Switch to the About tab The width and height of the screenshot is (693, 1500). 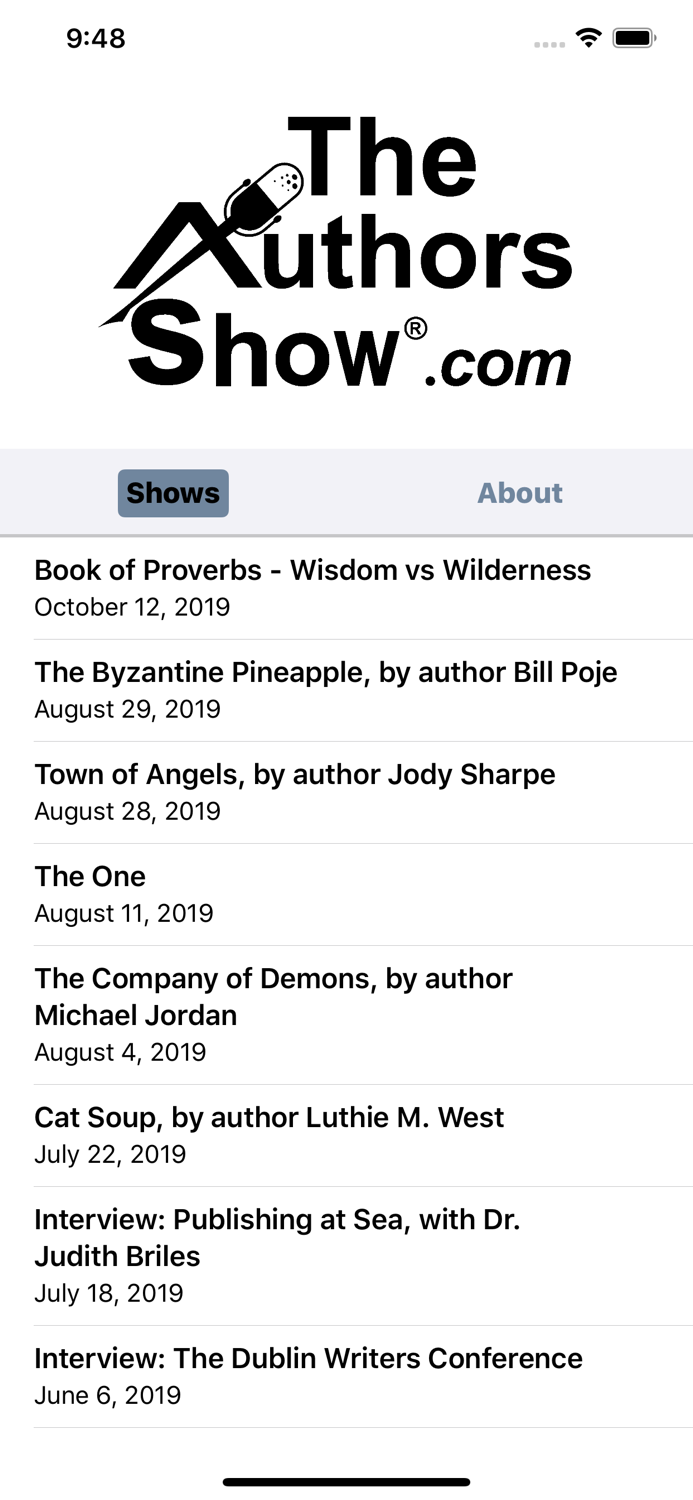(519, 492)
